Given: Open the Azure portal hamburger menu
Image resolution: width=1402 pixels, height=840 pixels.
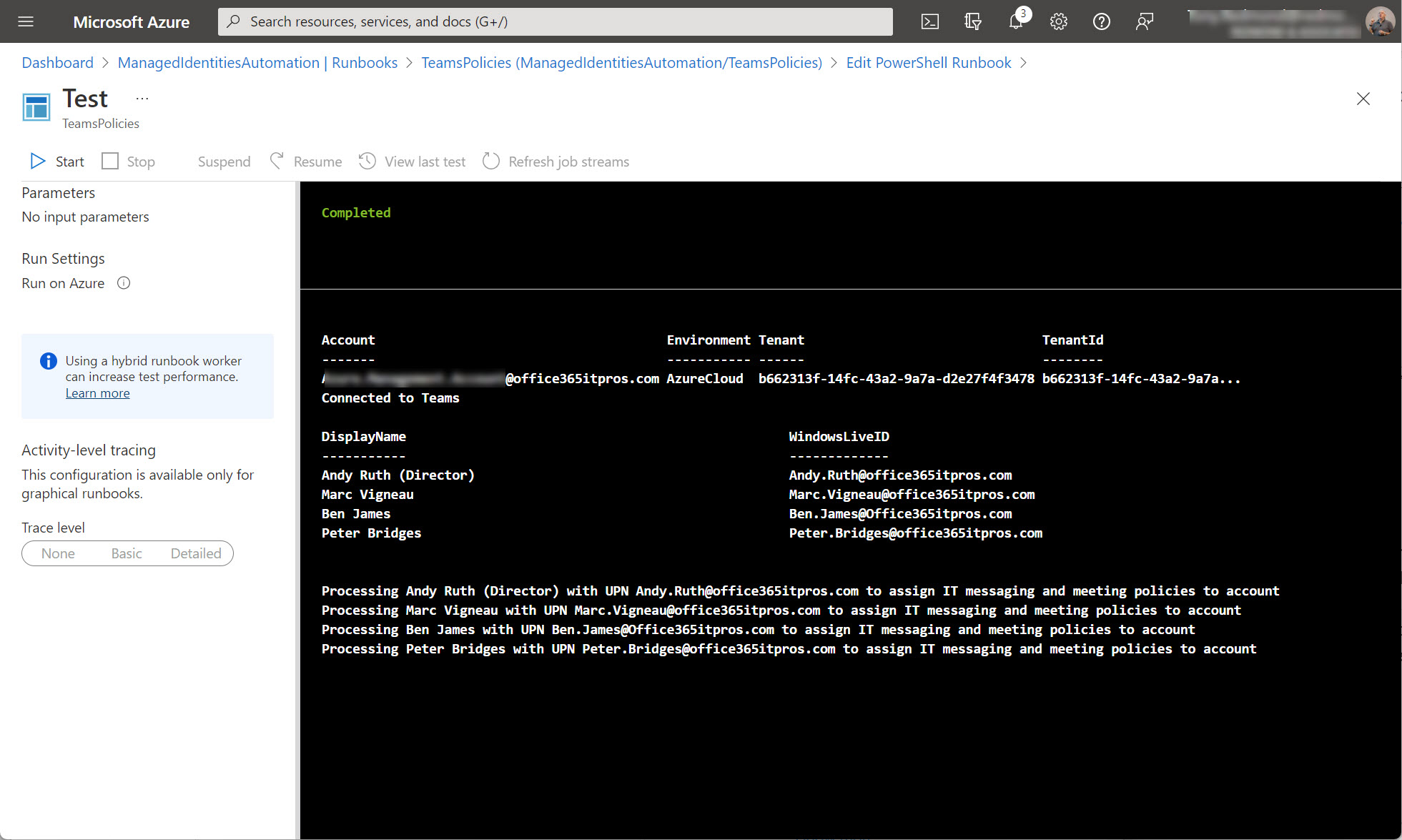Looking at the screenshot, I should (26, 21).
